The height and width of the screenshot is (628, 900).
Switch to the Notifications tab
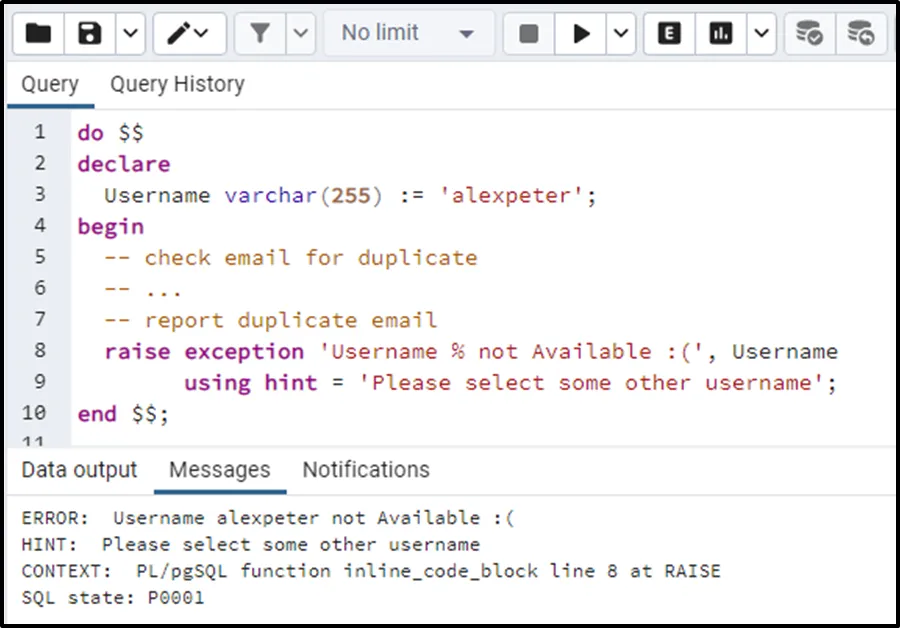pyautogui.click(x=366, y=470)
